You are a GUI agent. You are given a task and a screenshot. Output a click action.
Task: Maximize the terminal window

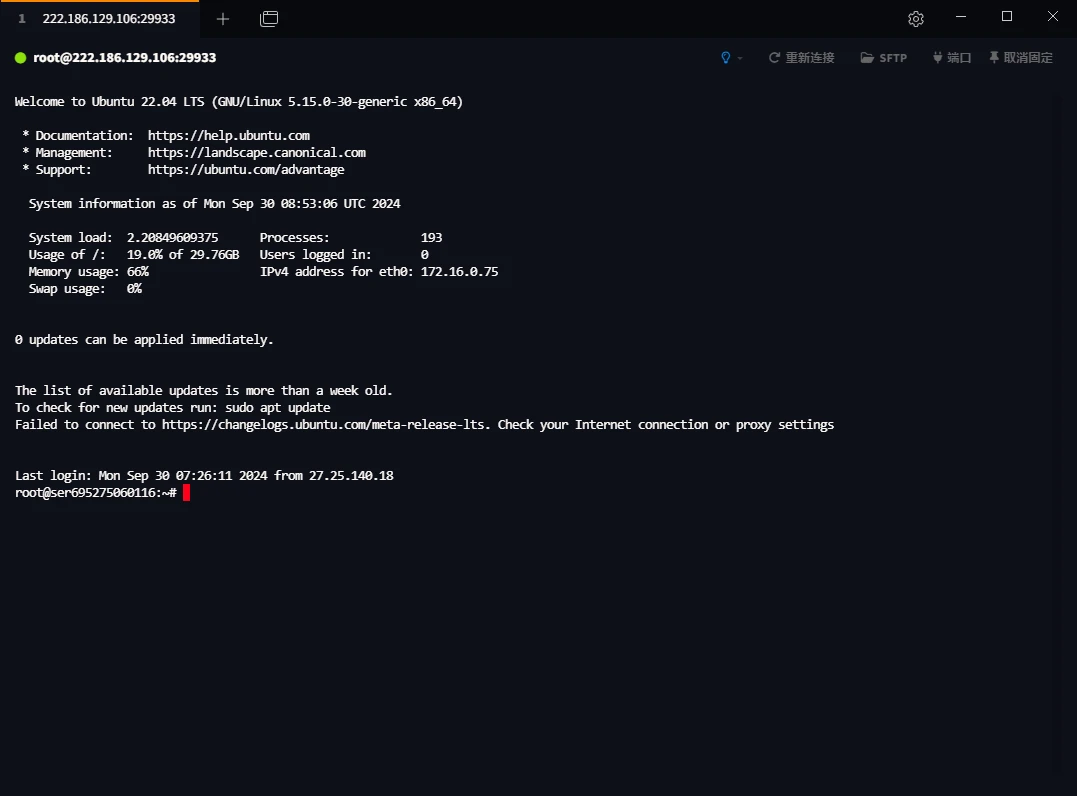[x=1007, y=17]
